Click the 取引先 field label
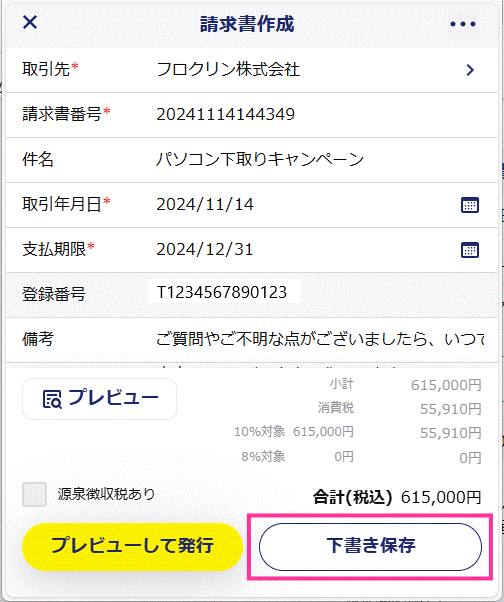Screen dimensions: 504x602 (x=46, y=69)
